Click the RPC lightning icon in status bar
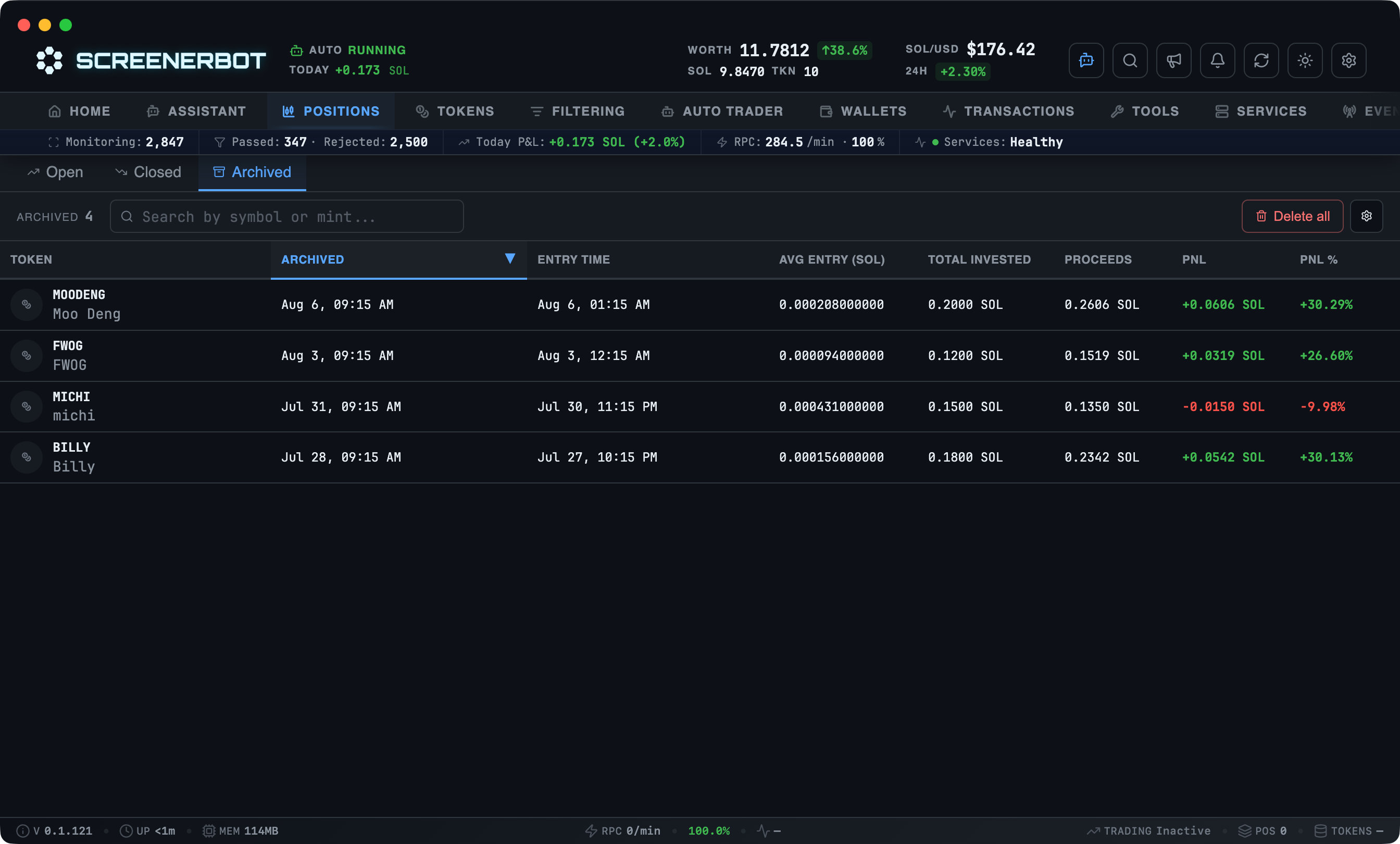The image size is (1400, 844). (x=591, y=831)
